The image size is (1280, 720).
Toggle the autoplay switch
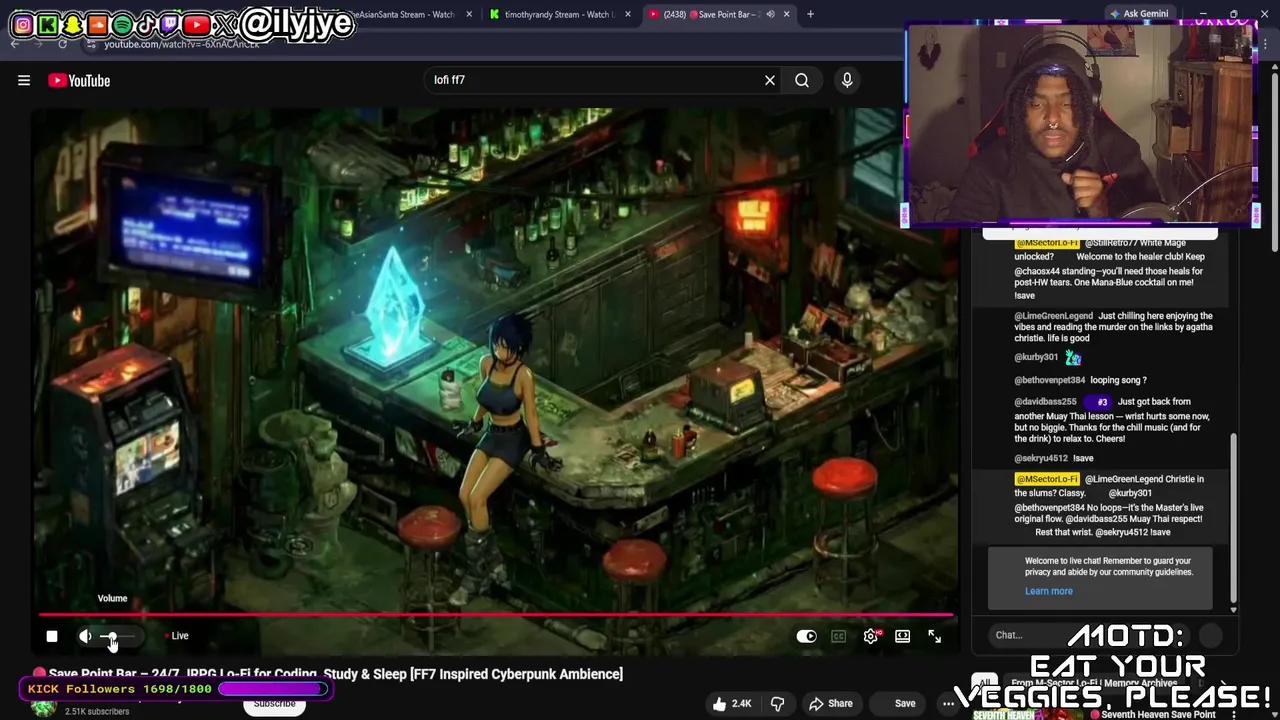(x=807, y=636)
